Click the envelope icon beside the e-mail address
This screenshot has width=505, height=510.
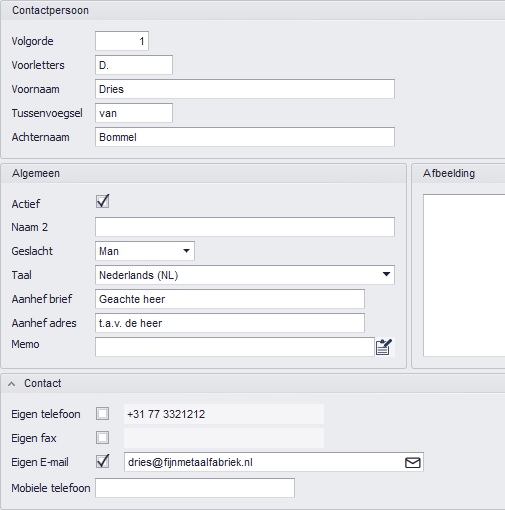413,462
